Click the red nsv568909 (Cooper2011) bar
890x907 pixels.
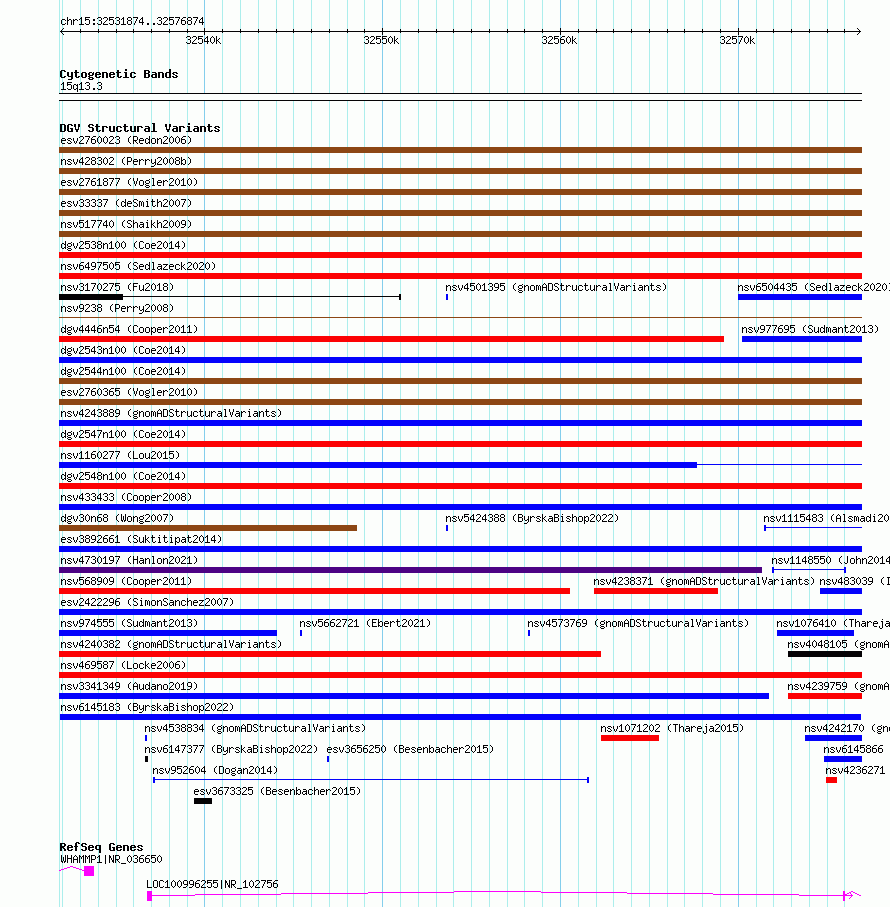point(315,591)
